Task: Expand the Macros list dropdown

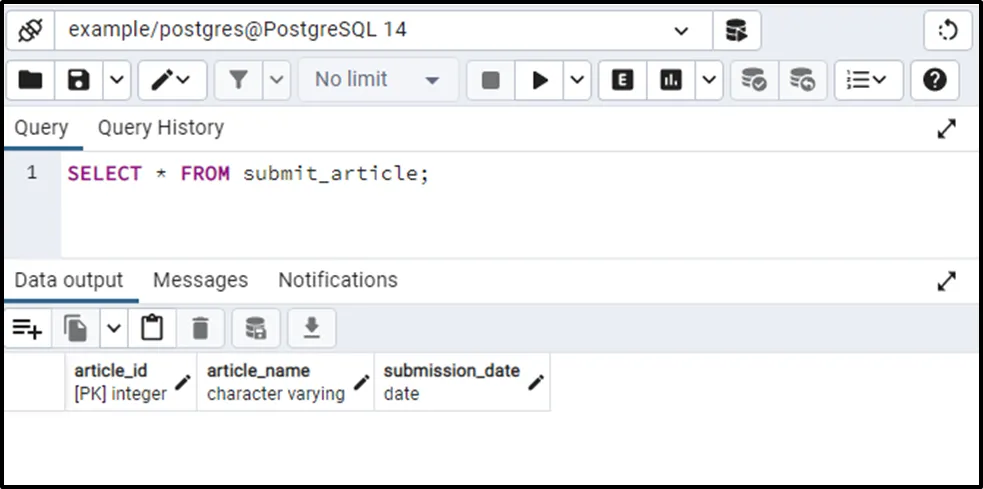Action: coord(868,80)
